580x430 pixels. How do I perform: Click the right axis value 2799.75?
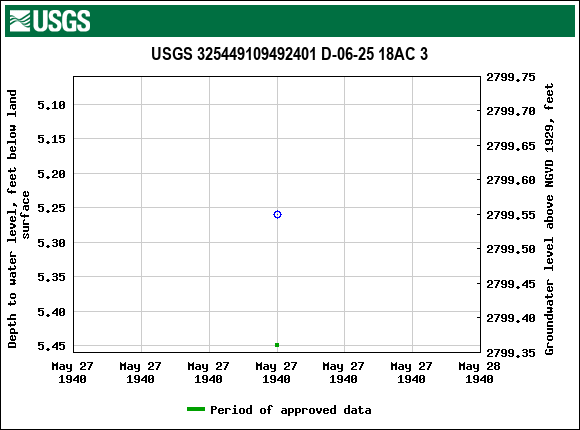[511, 77]
